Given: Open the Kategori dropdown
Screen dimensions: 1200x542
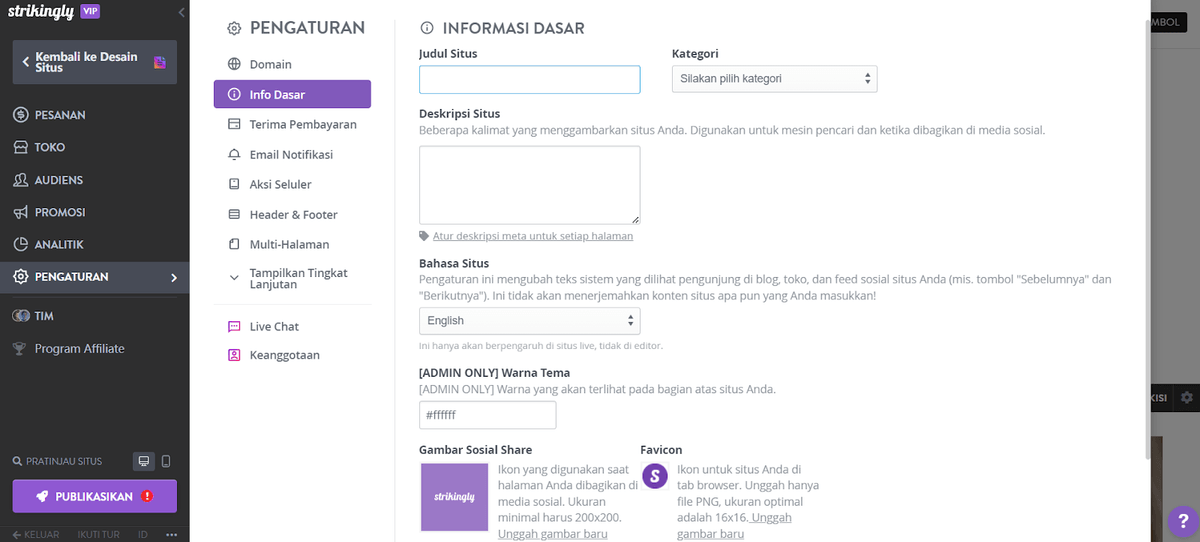Looking at the screenshot, I should point(774,79).
